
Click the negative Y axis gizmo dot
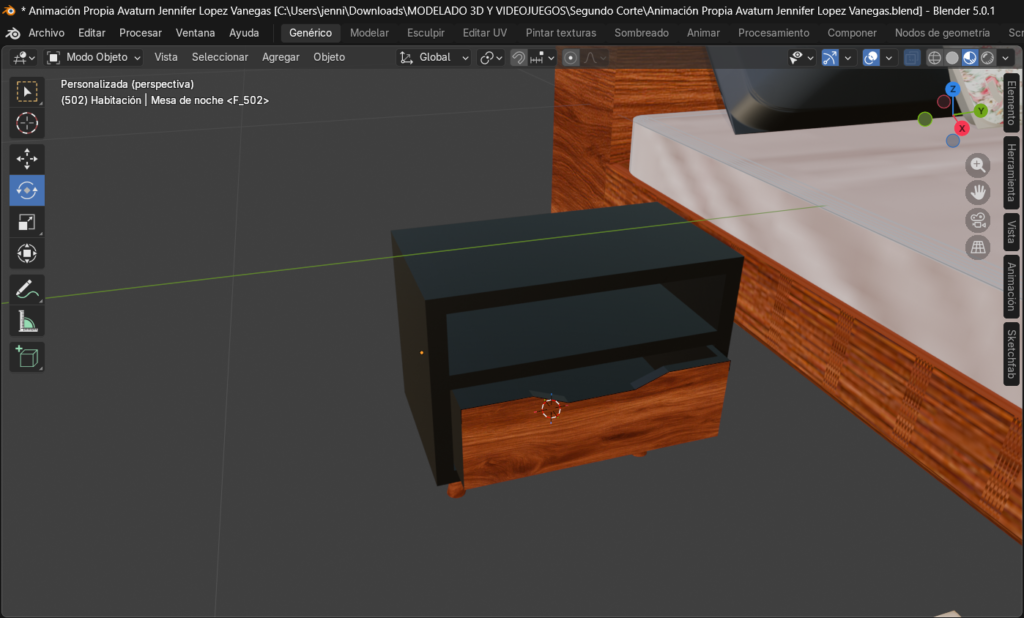pos(925,119)
